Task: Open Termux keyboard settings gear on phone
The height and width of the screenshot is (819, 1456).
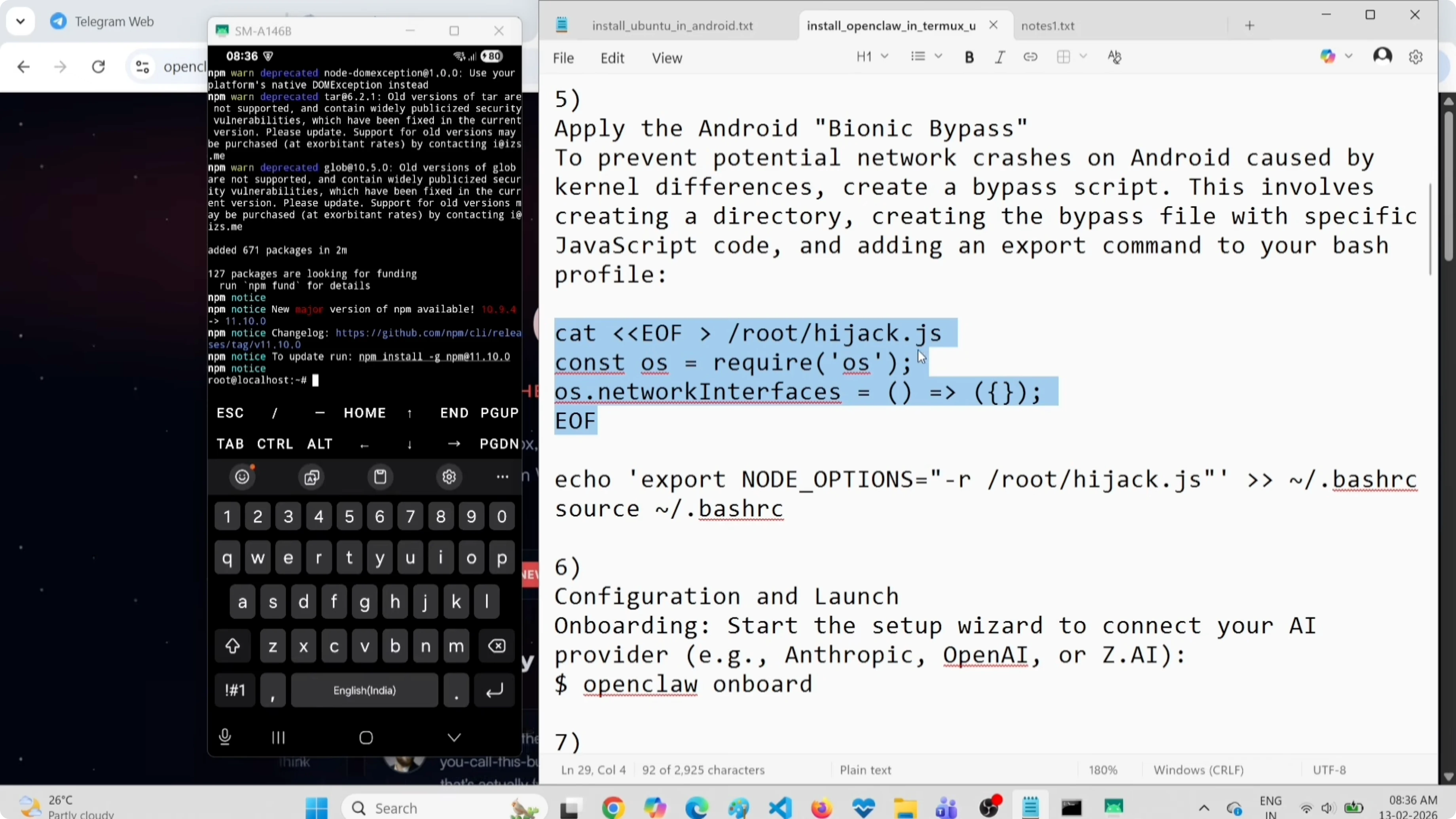Action: pos(449,476)
